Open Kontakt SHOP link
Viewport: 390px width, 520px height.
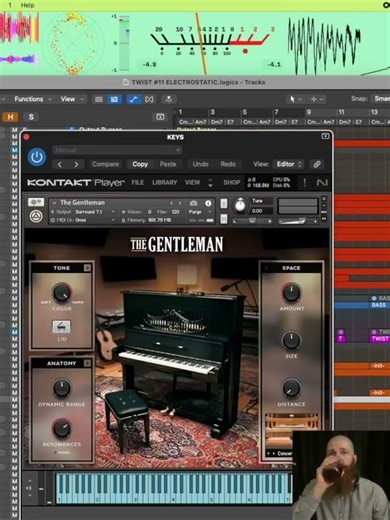[x=232, y=183]
